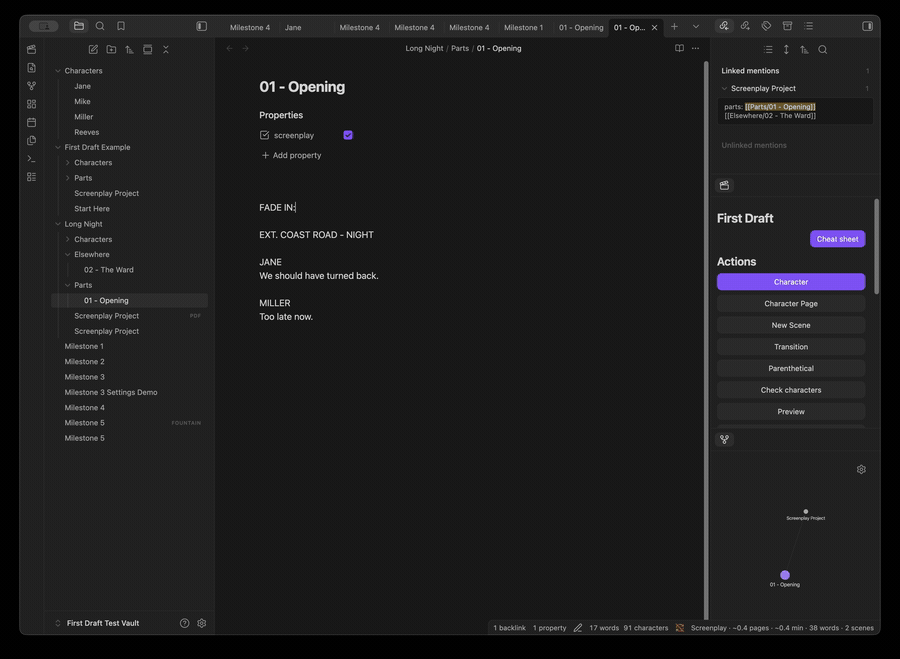Click the Parenthetical action button
Viewport: 900px width, 659px height.
coord(791,369)
